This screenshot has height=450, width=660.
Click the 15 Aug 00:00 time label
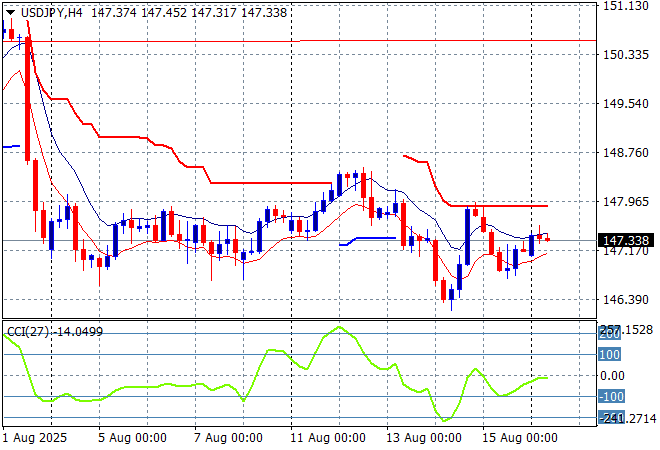coord(520,438)
